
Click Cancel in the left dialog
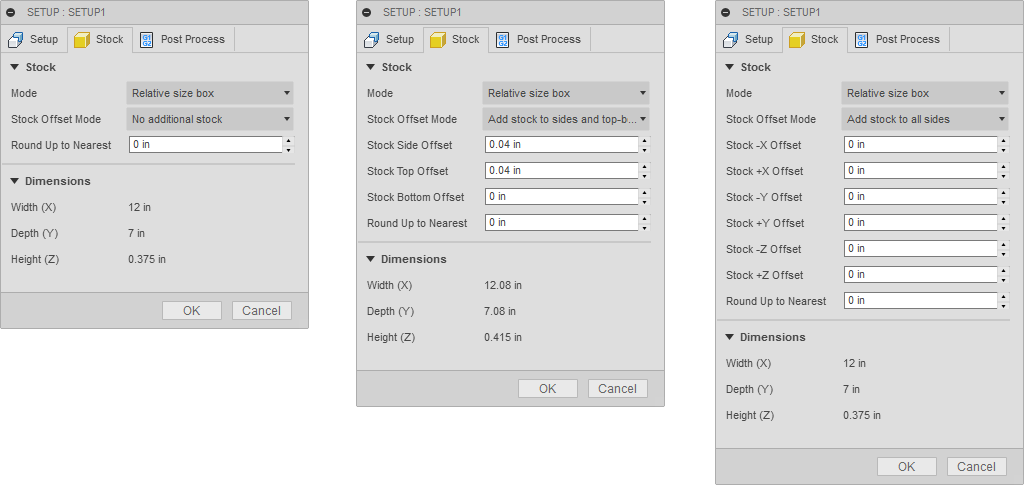pyautogui.click(x=262, y=311)
